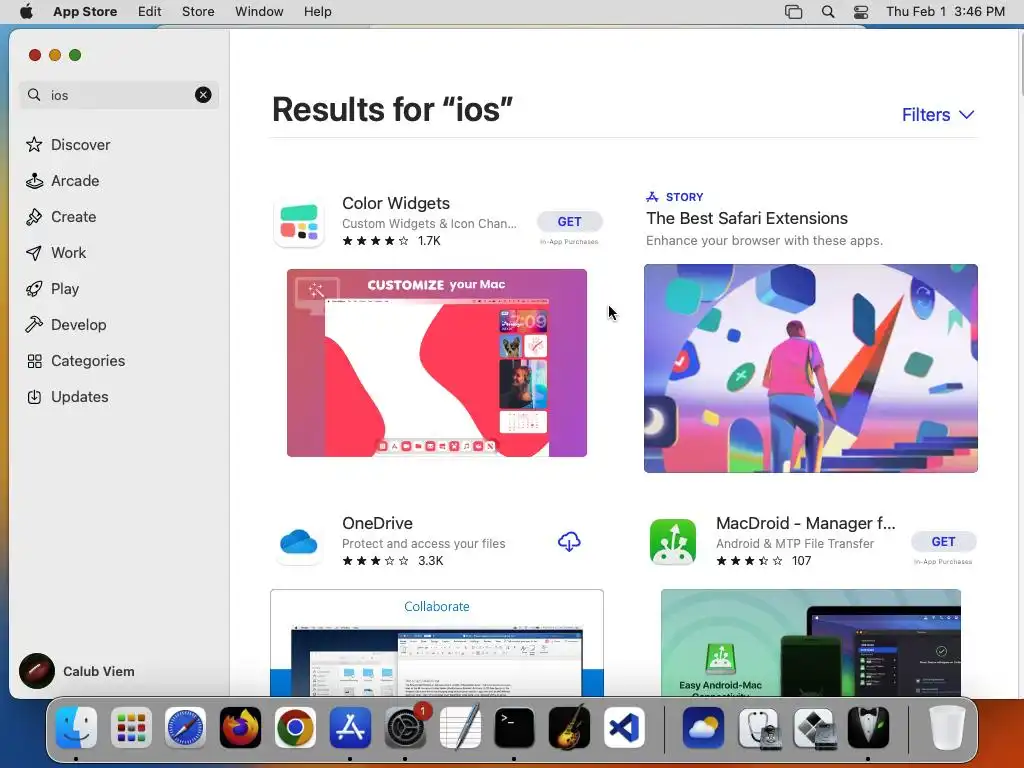
Task: Open TextEdit from the Dock
Action: click(x=460, y=728)
